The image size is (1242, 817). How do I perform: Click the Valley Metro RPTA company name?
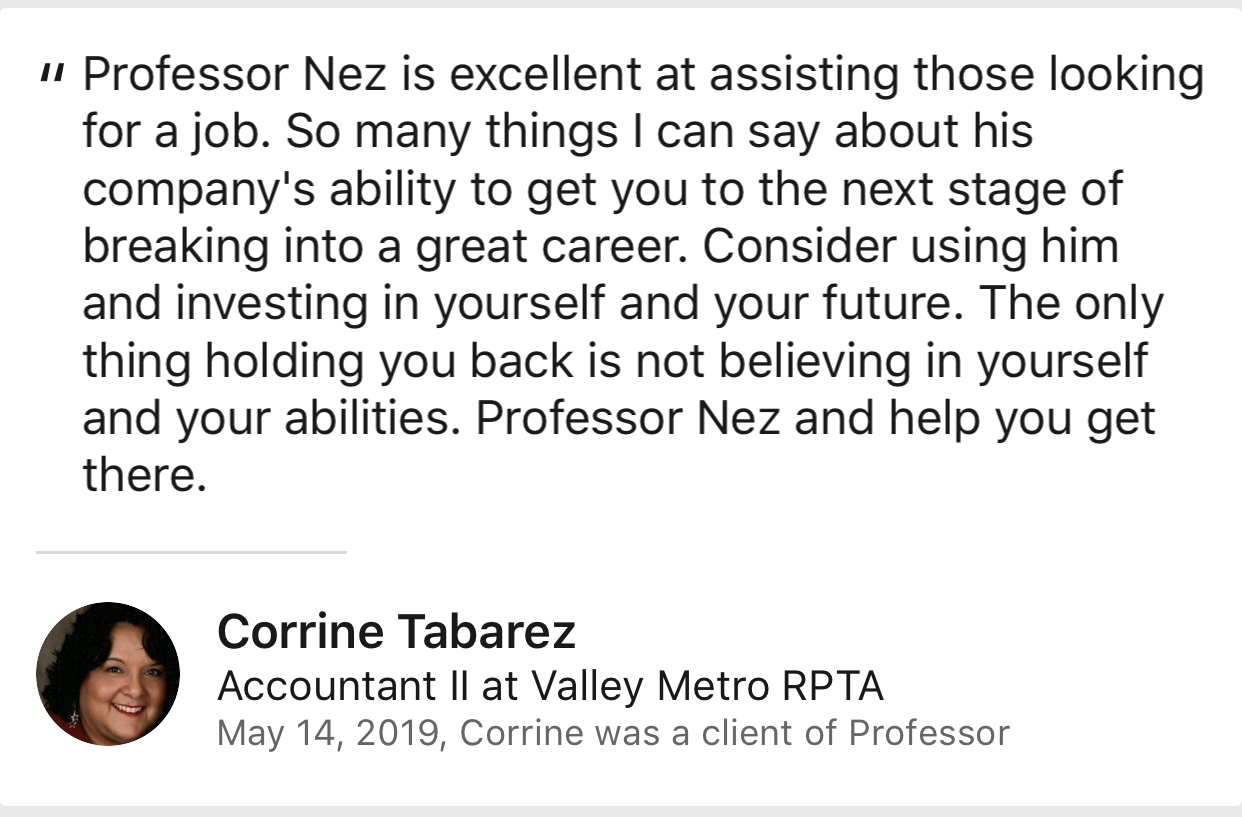point(707,686)
